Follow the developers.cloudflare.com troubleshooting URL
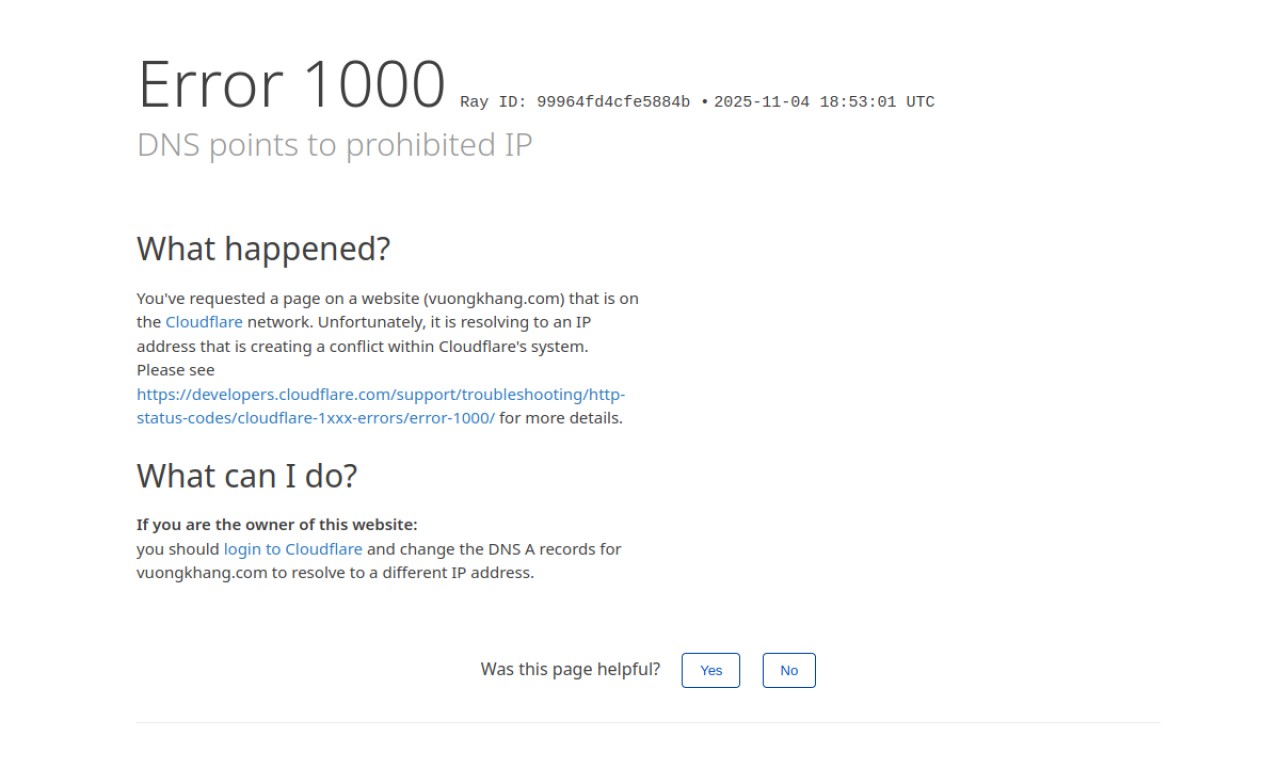1280x768 pixels. (x=380, y=394)
